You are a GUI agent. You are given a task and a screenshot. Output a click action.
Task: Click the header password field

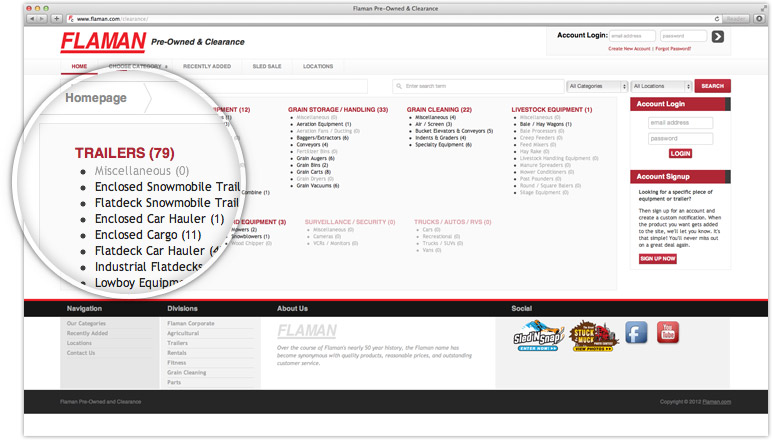click(x=683, y=36)
